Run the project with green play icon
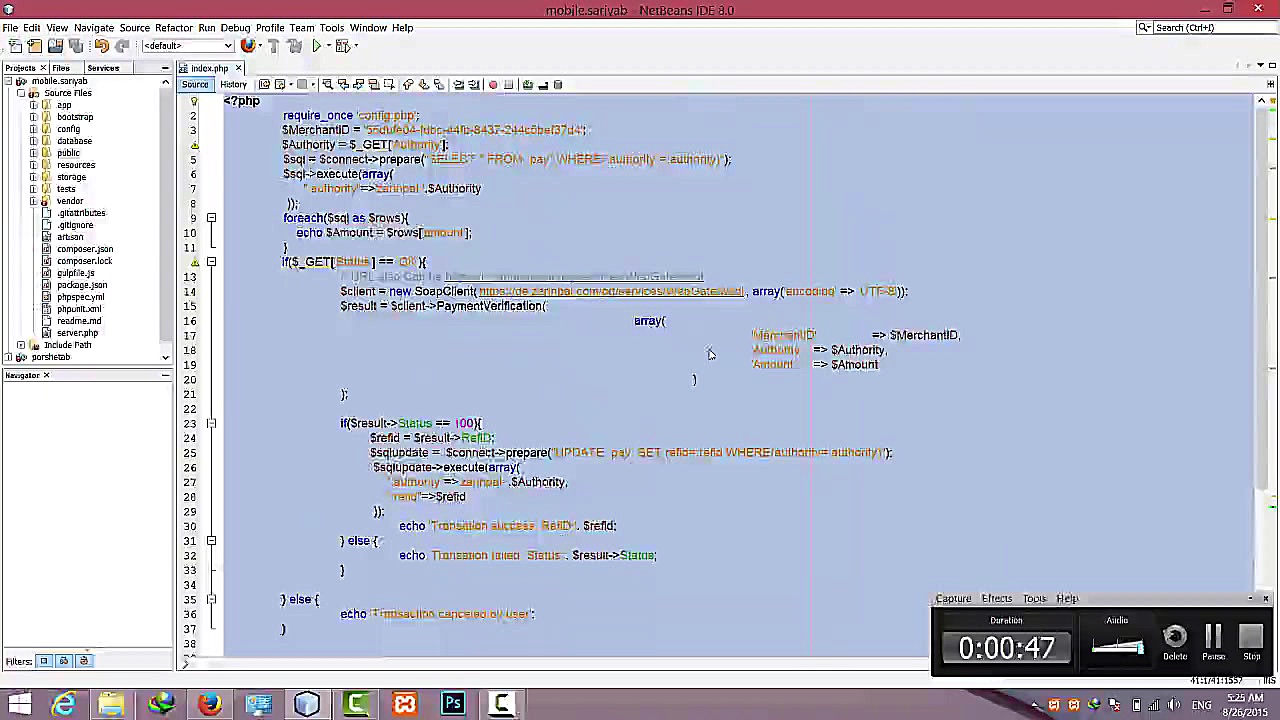Screen dimensions: 1280x720 pos(317,46)
